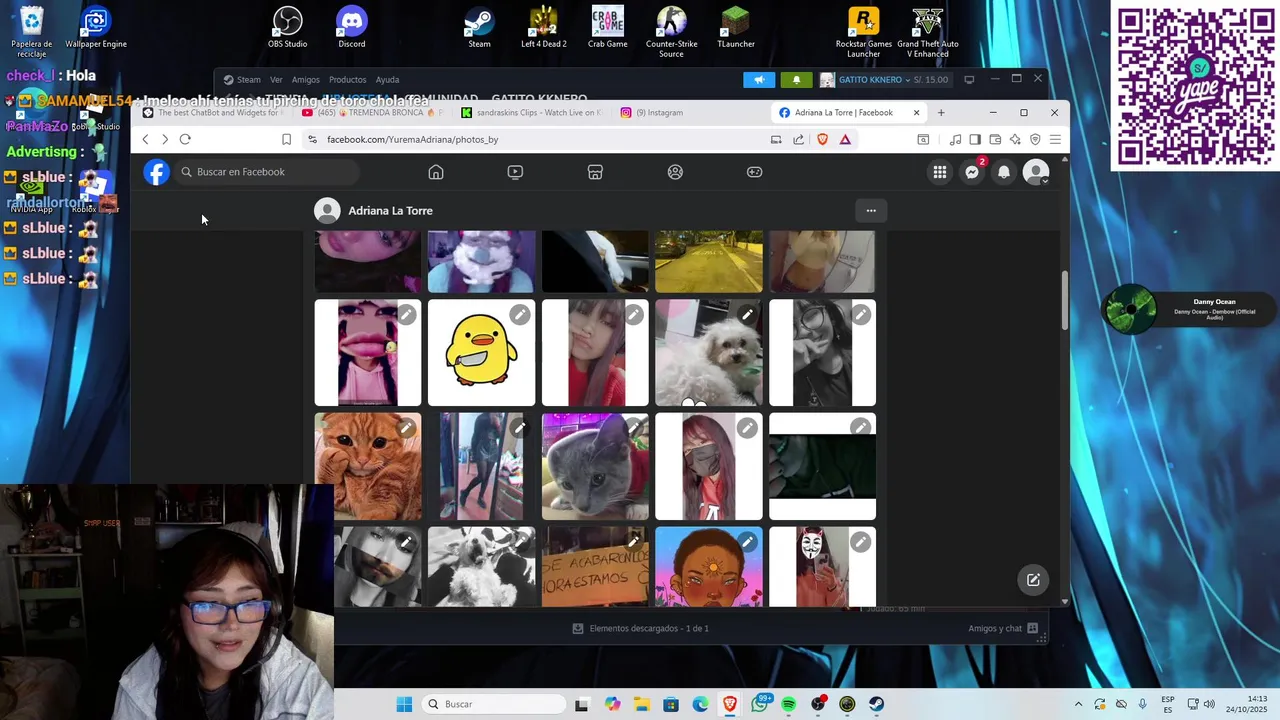Image resolution: width=1280 pixels, height=720 pixels.
Task: Edit the white dog photo via pencil icon
Action: tap(747, 315)
